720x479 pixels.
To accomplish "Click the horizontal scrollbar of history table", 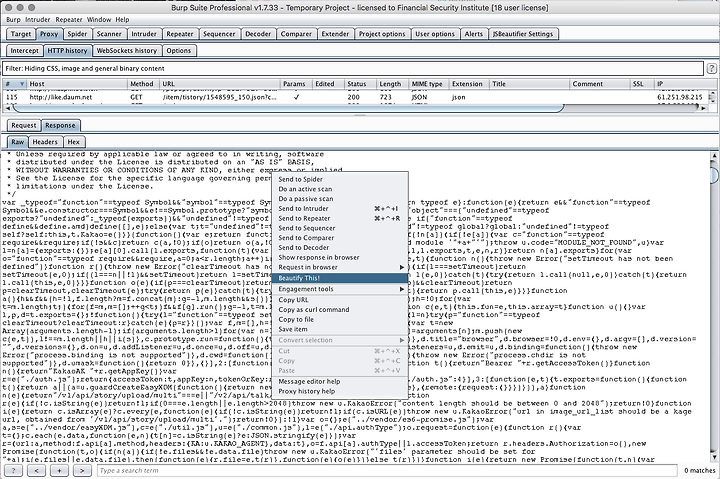I will [x=288, y=108].
